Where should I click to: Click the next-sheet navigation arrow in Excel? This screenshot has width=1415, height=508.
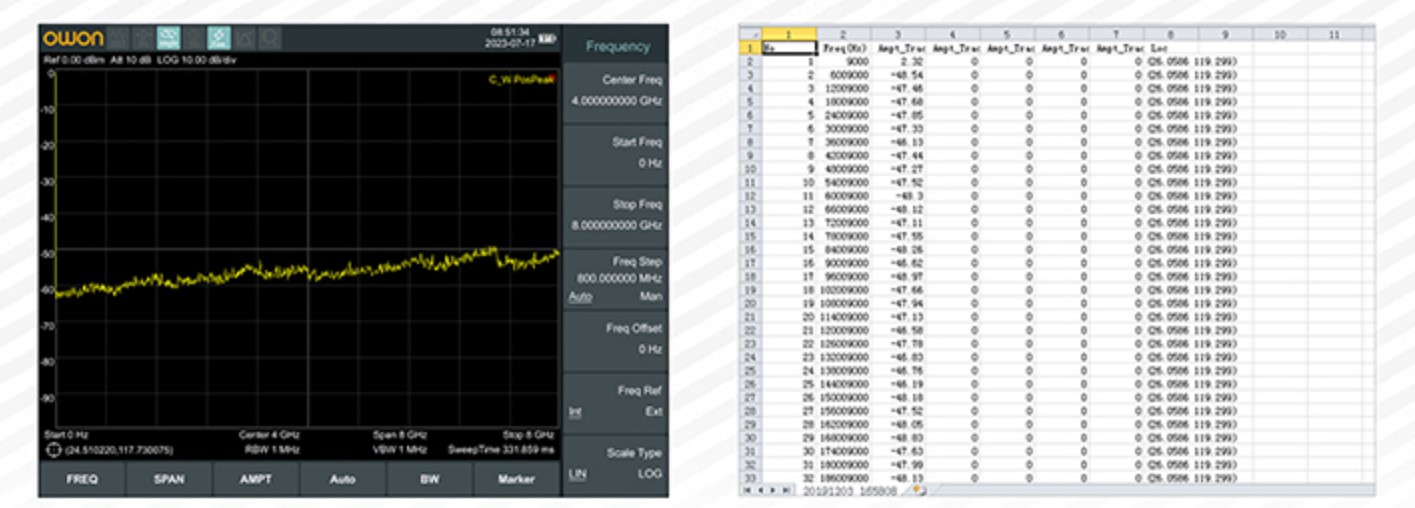point(773,490)
